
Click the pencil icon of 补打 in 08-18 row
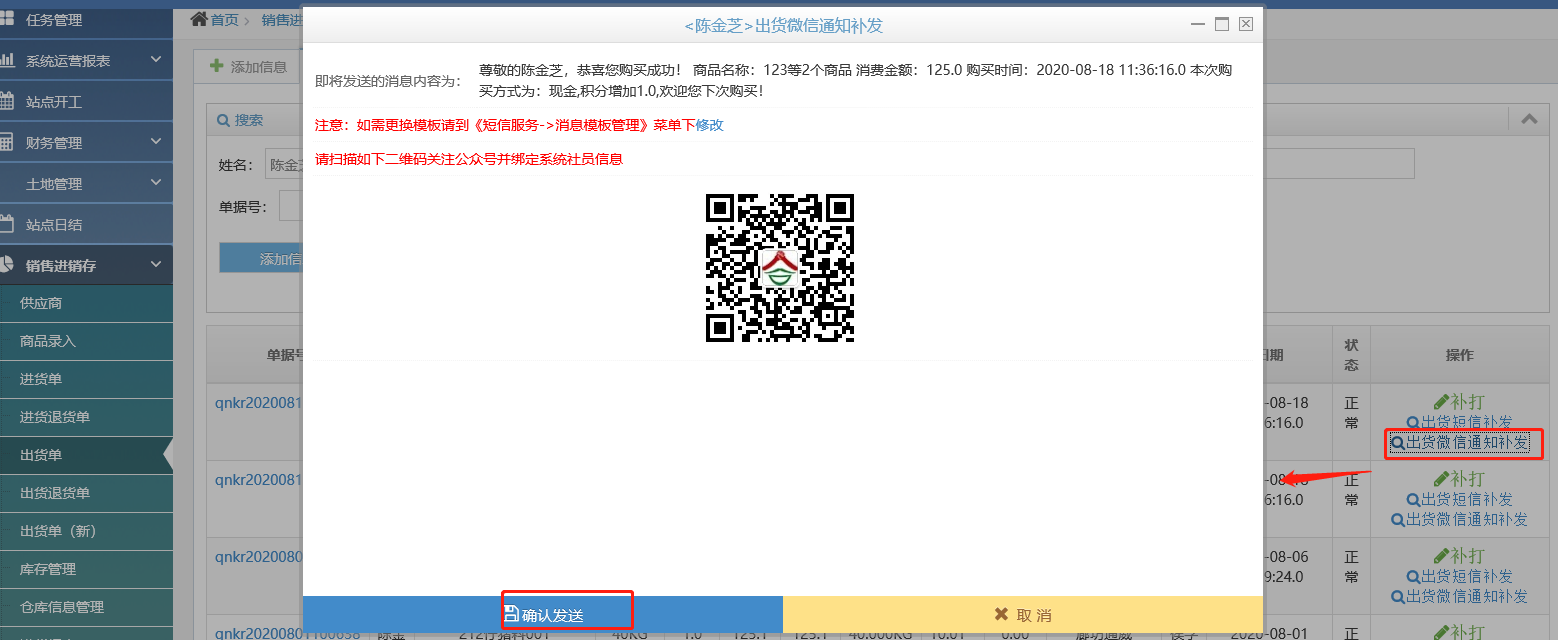tap(1441, 402)
